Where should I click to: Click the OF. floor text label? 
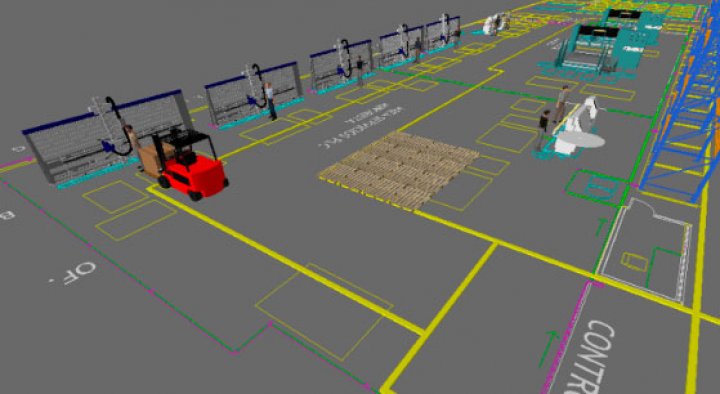[73, 273]
